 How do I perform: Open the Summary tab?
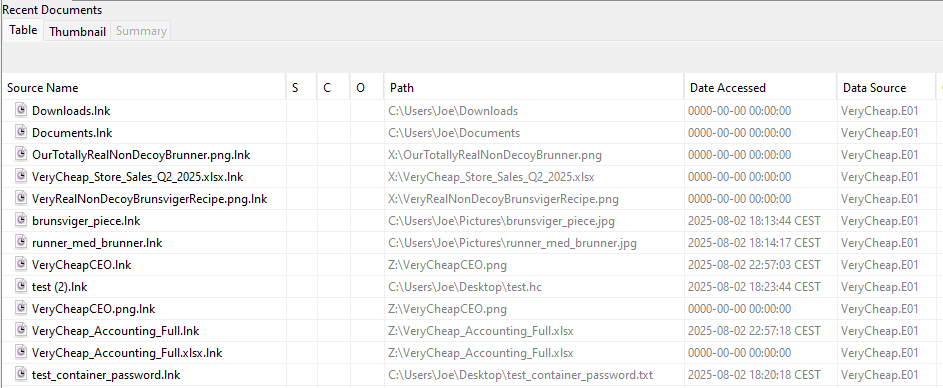[x=141, y=31]
